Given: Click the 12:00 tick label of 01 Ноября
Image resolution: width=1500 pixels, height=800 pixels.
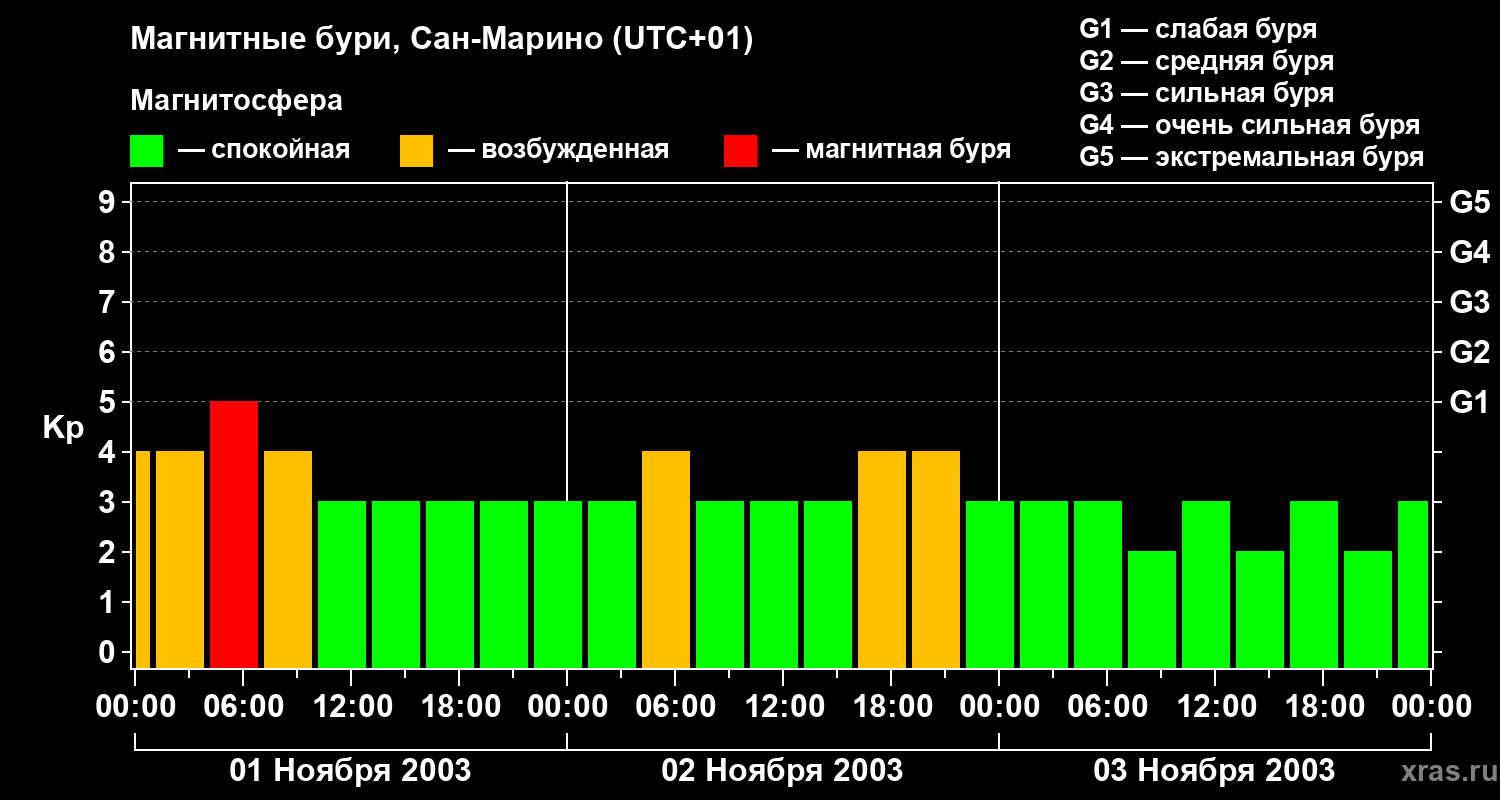Looking at the screenshot, I should click(x=351, y=706).
